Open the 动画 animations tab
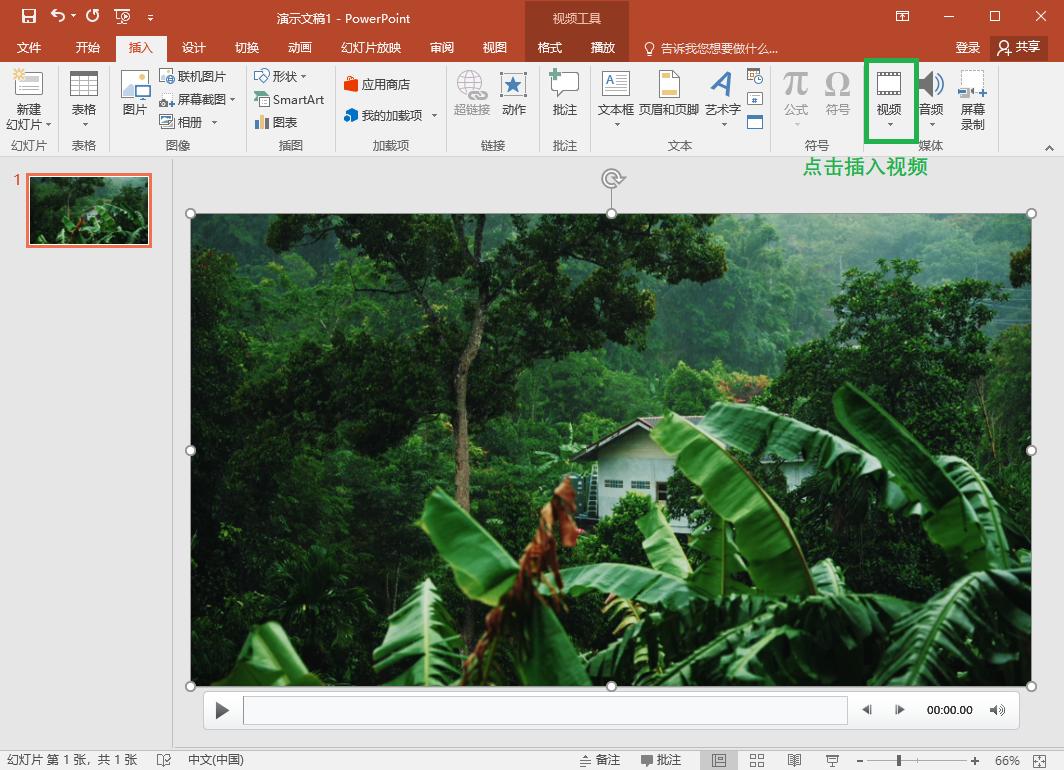 [299, 48]
